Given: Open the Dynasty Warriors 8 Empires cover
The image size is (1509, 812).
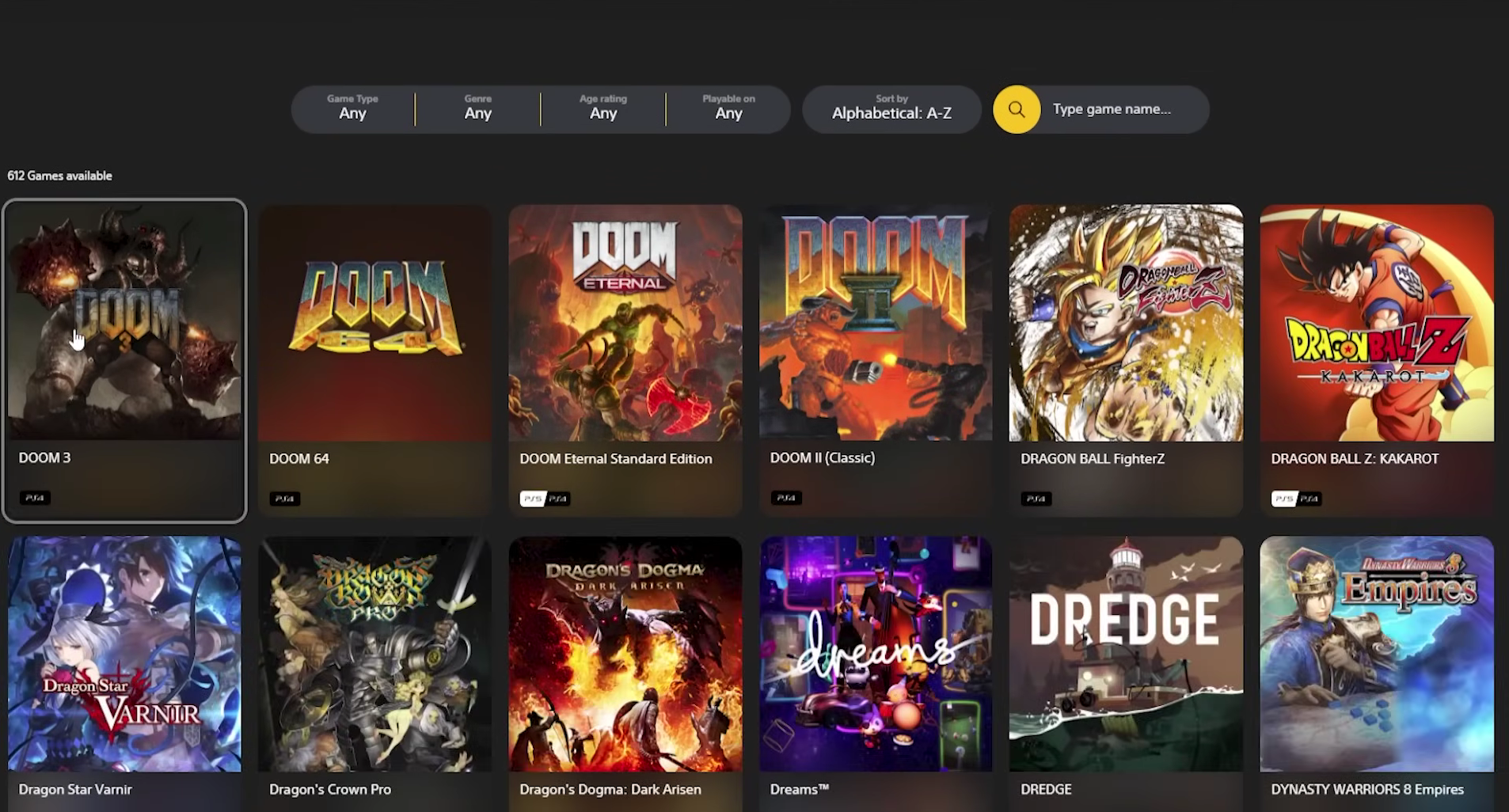Looking at the screenshot, I should 1377,654.
